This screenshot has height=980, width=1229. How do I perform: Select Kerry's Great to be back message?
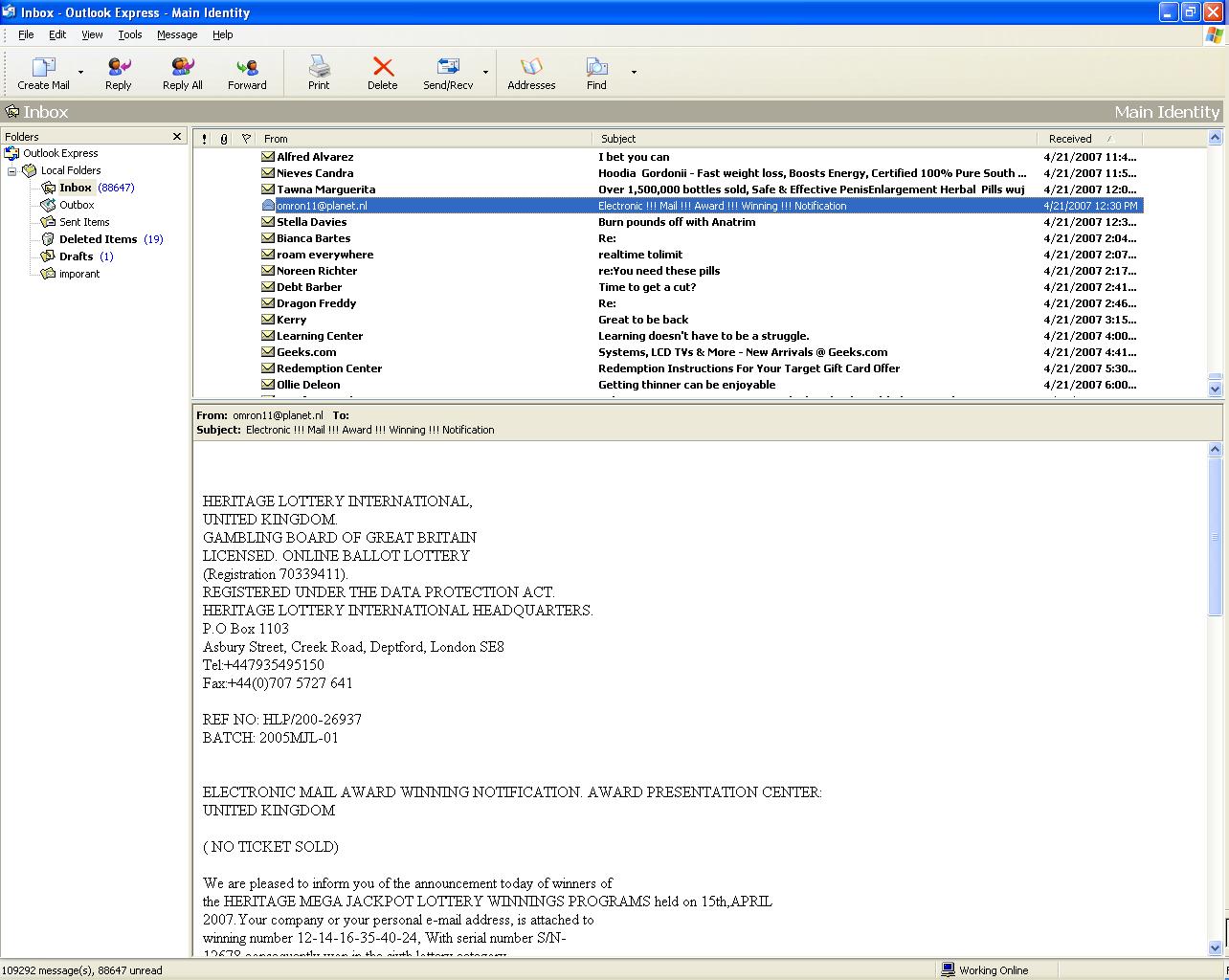coord(668,320)
